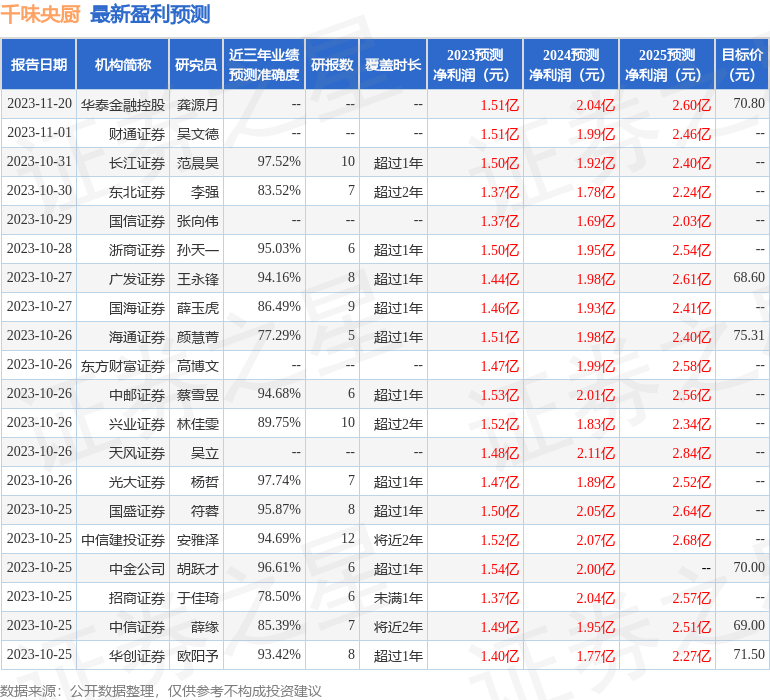
Task: Click researcher 龚源月
Action: point(197,105)
